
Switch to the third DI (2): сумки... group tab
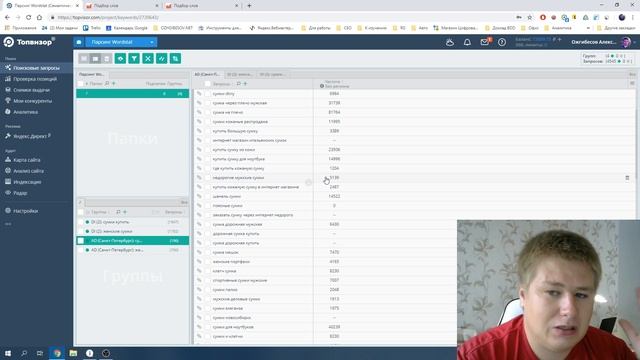[x=272, y=74]
